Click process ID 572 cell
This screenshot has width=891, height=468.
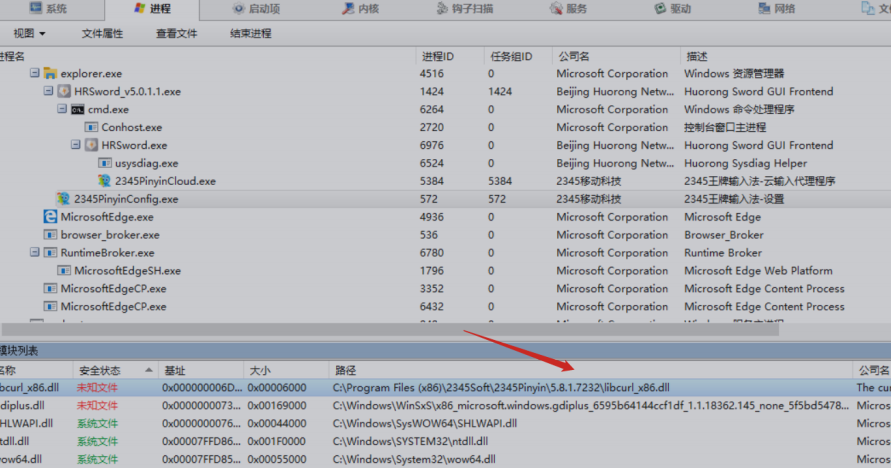point(428,199)
